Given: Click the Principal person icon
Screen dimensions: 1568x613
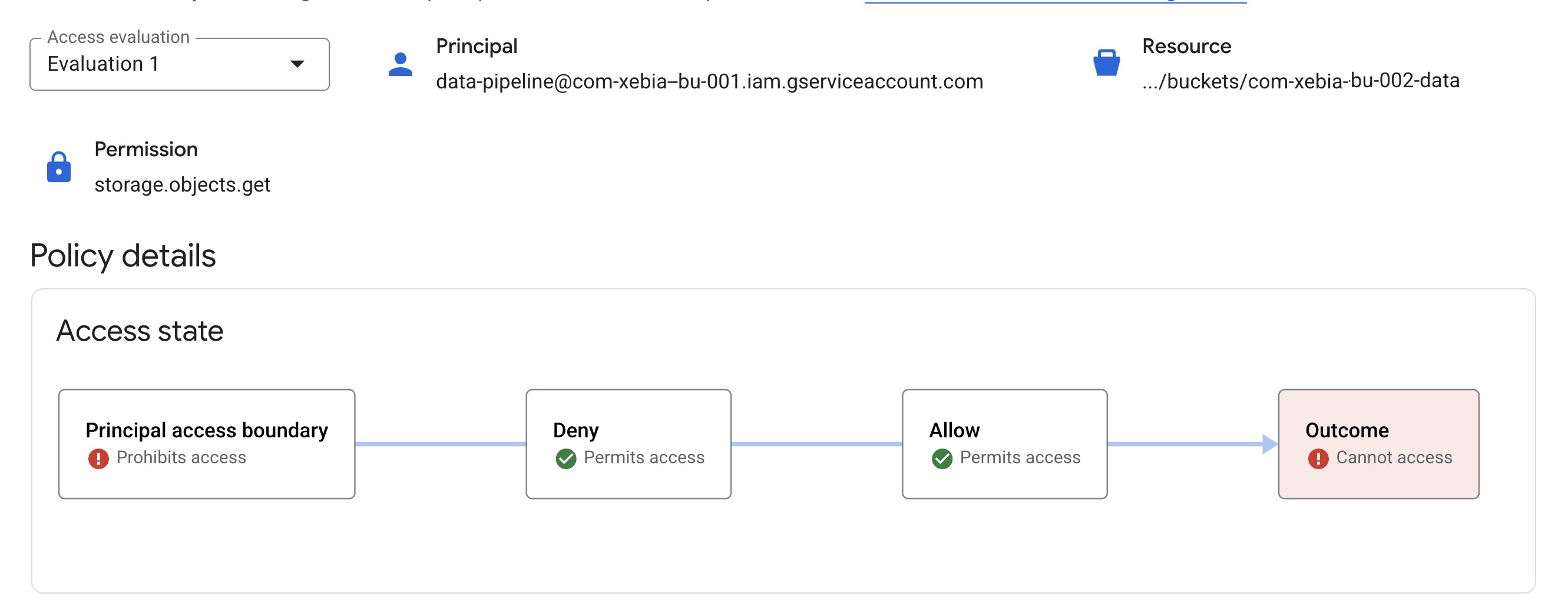Looking at the screenshot, I should (x=400, y=64).
